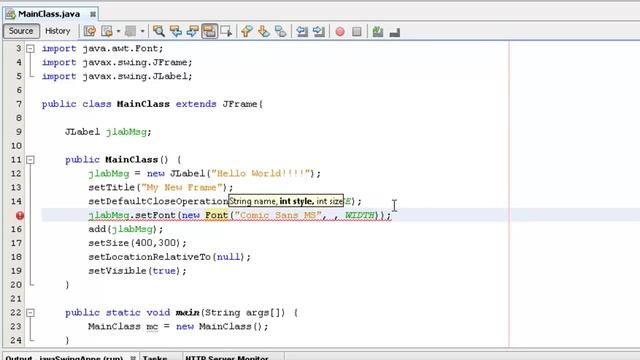Open the Forward history dropdown arrow
This screenshot has width=640, height=360.
tap(142, 31)
